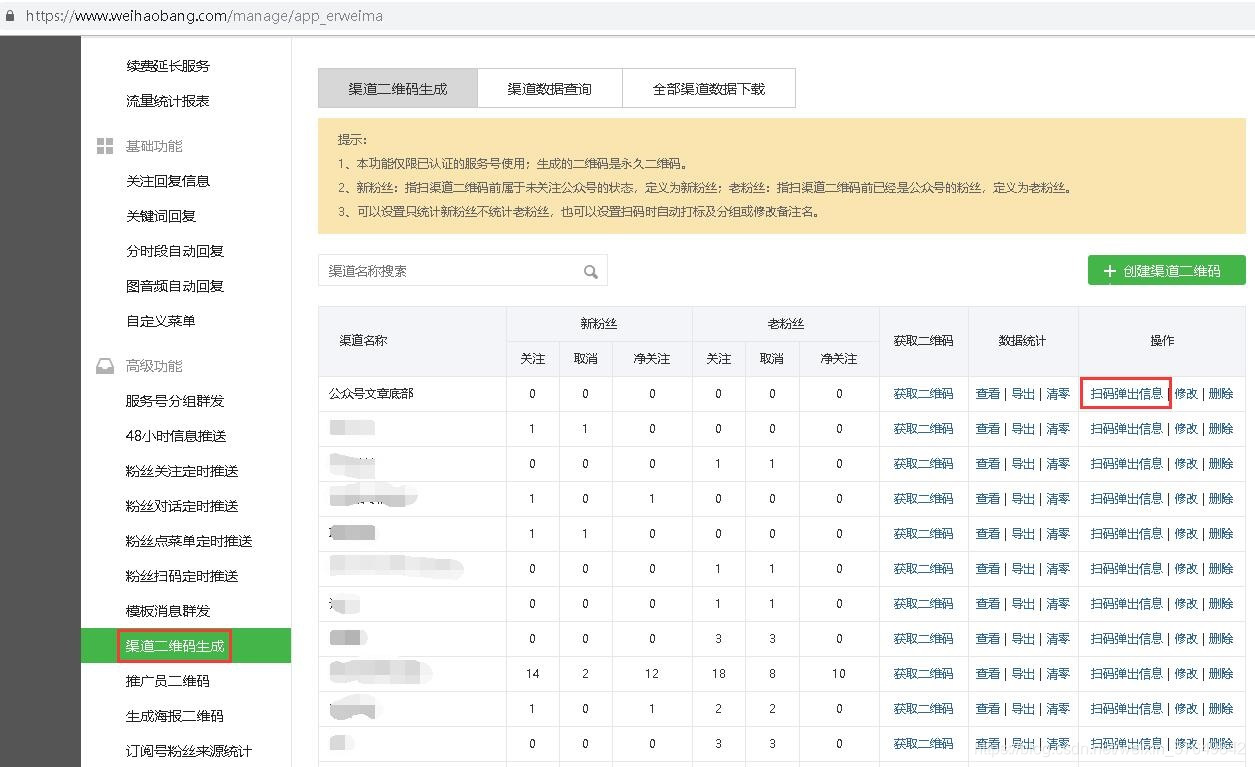Click 删除 in 公众号文章底部 row

pos(1221,394)
